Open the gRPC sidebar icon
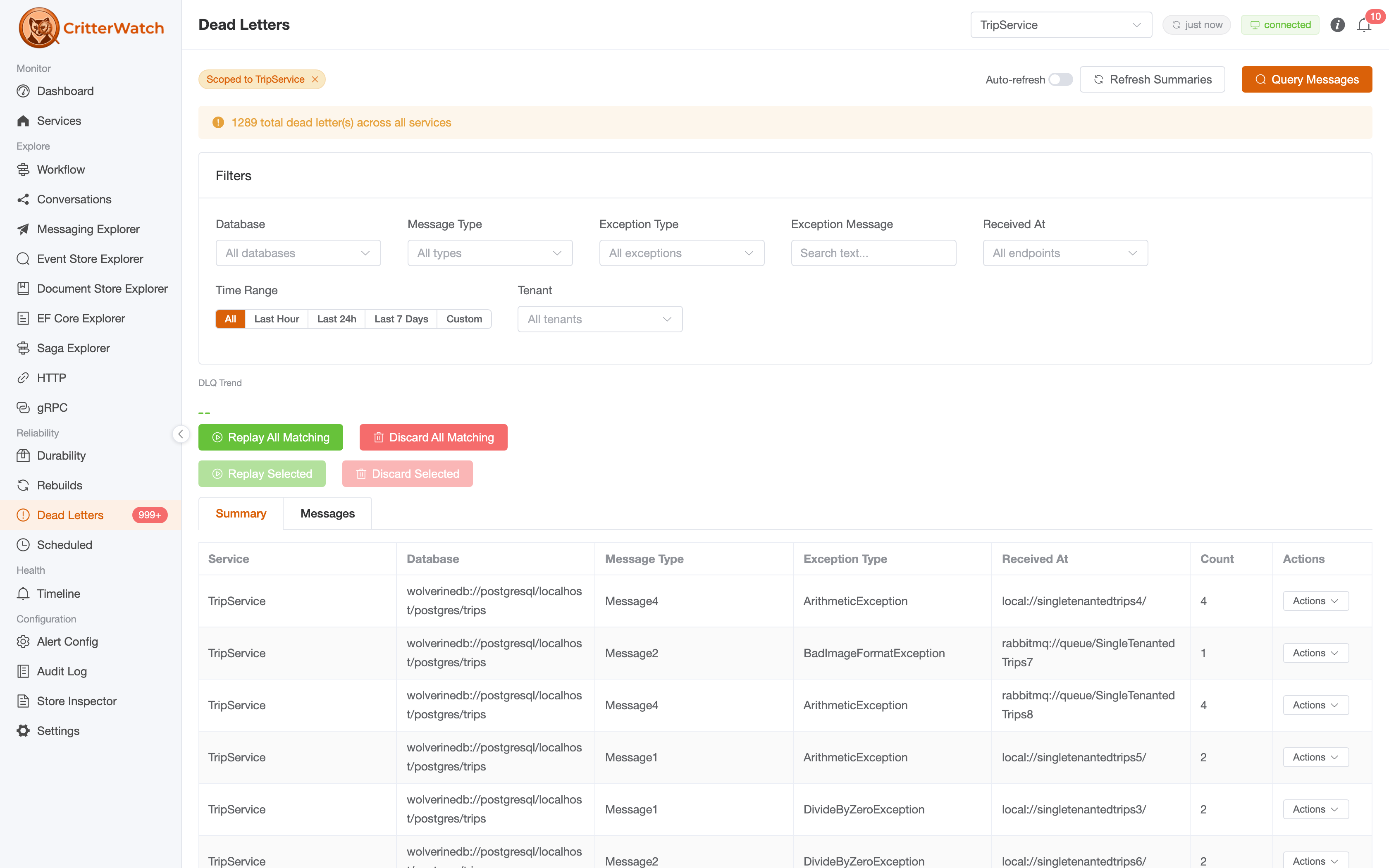Image resolution: width=1389 pixels, height=868 pixels. (x=23, y=408)
